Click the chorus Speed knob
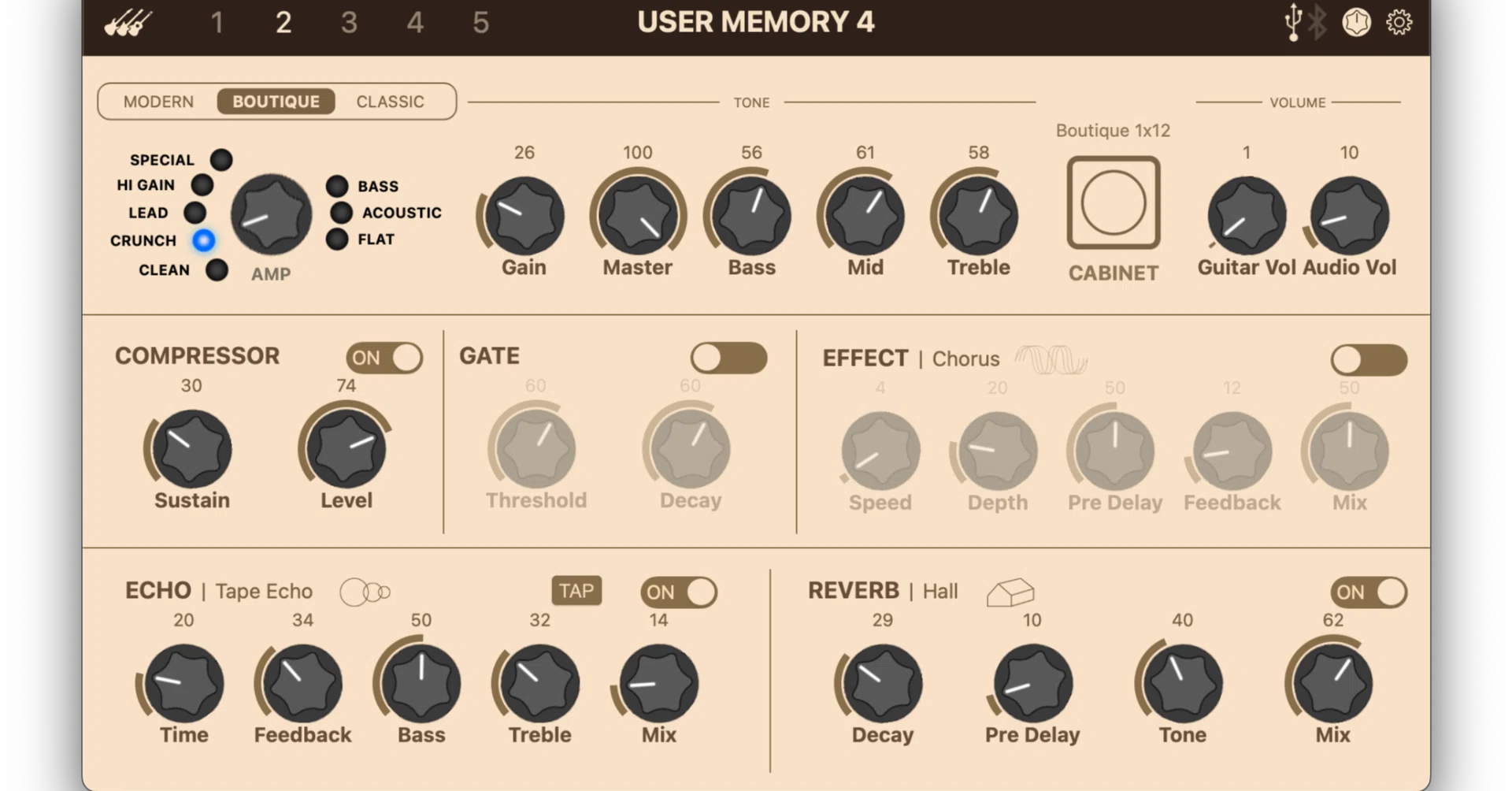The height and width of the screenshot is (791, 1512). click(880, 451)
